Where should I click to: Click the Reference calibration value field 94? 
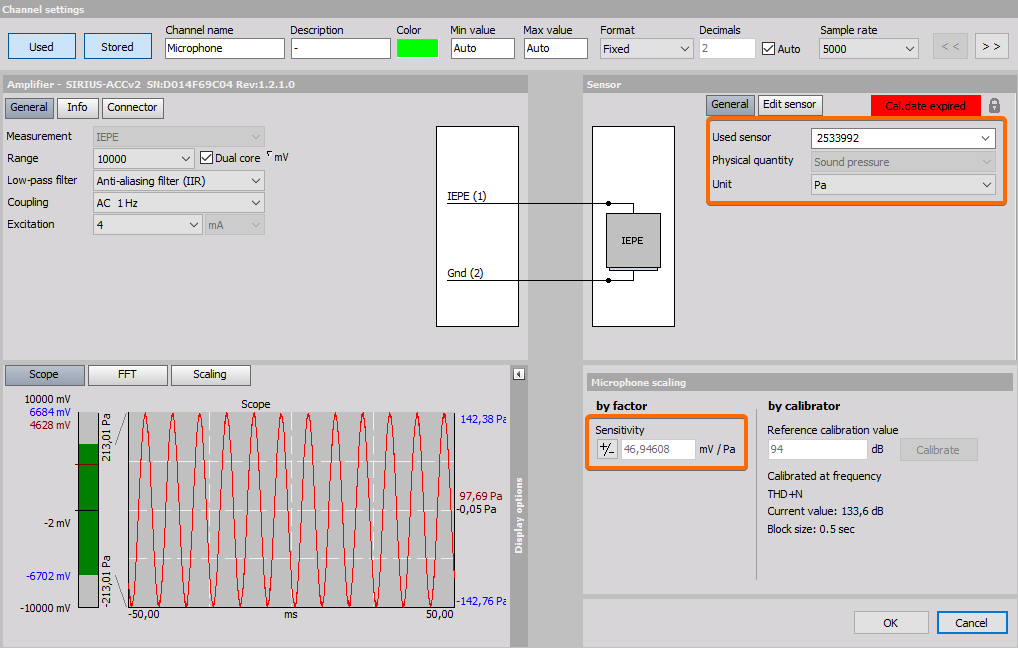(x=818, y=449)
